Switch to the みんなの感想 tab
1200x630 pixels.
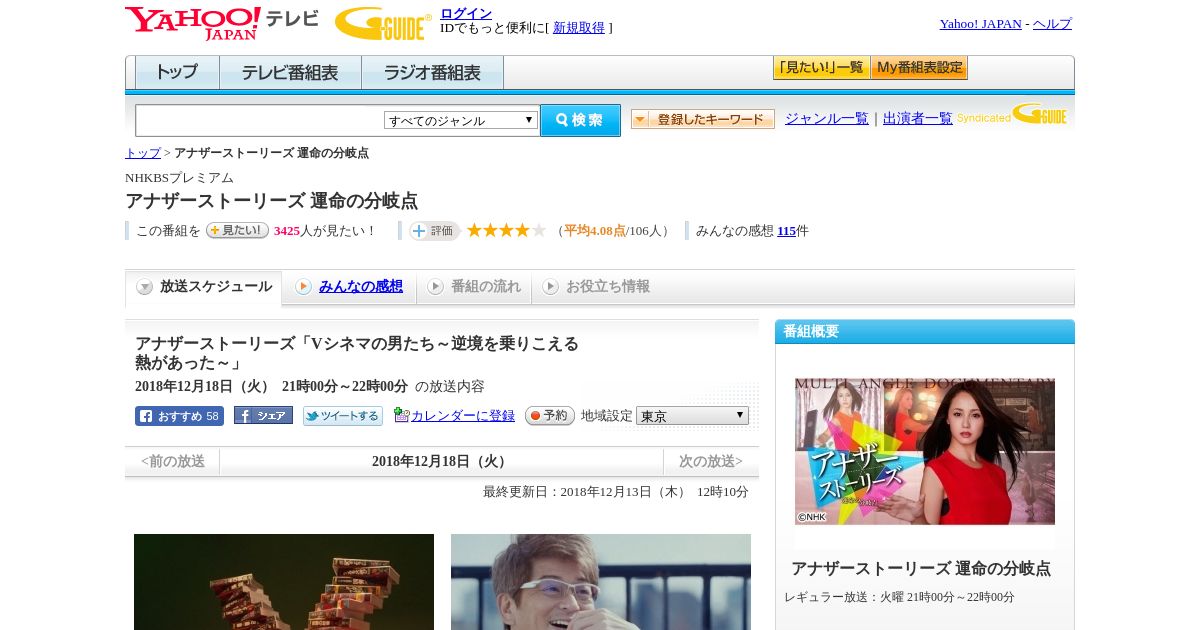pyautogui.click(x=349, y=287)
